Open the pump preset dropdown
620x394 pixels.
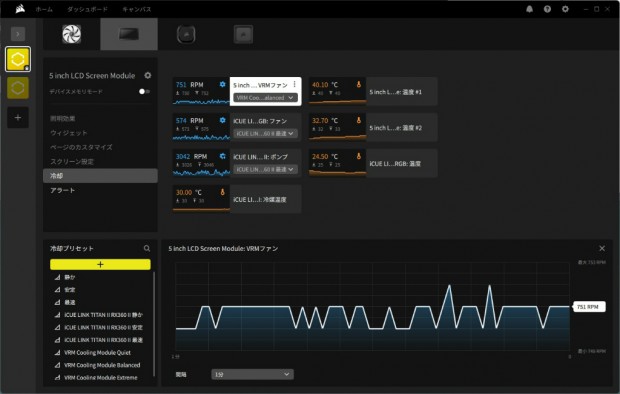(265, 169)
